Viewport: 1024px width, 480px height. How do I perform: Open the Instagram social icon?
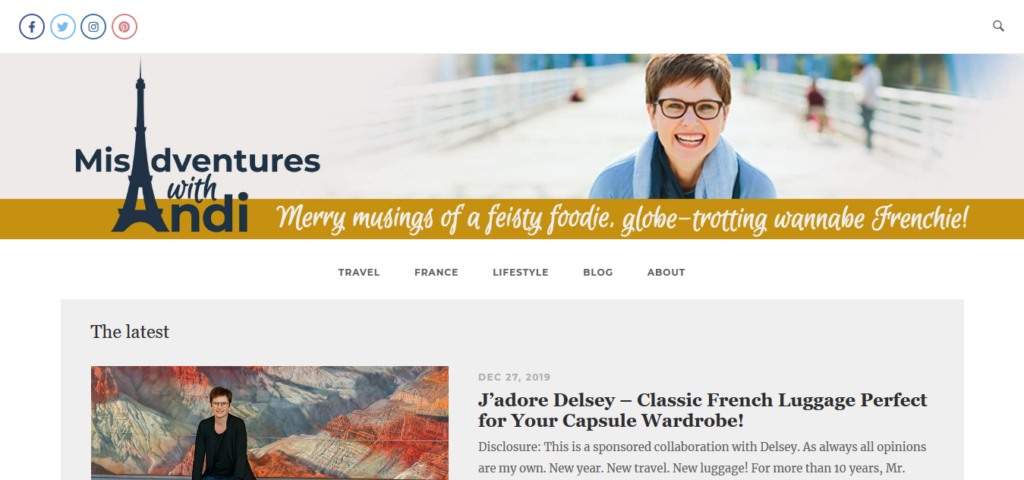(x=93, y=27)
